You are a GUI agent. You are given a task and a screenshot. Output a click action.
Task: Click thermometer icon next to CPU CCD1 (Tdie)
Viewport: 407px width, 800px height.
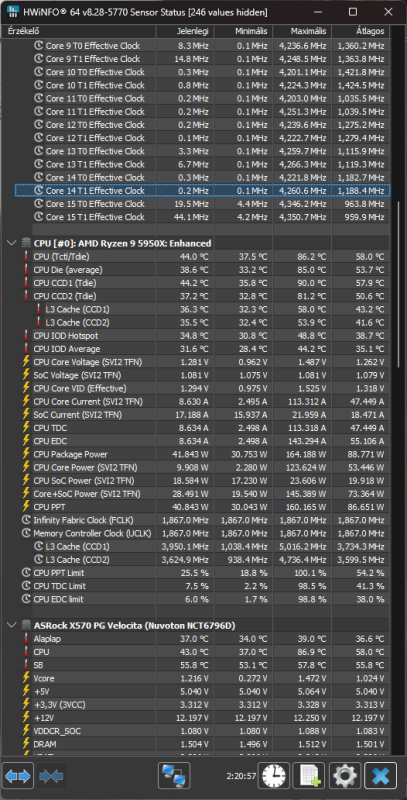click(x=26, y=283)
